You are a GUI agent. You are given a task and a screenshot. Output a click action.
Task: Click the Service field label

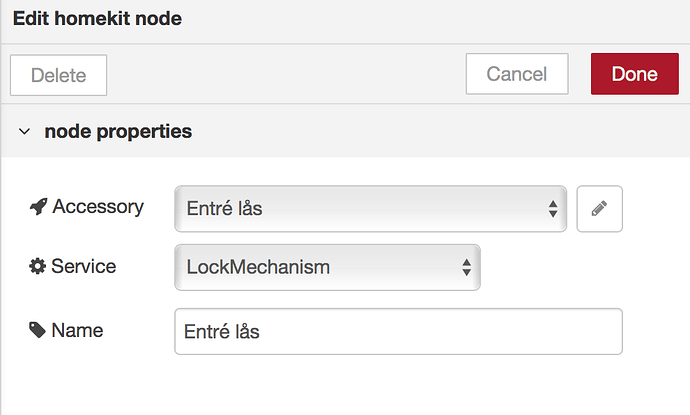click(84, 267)
